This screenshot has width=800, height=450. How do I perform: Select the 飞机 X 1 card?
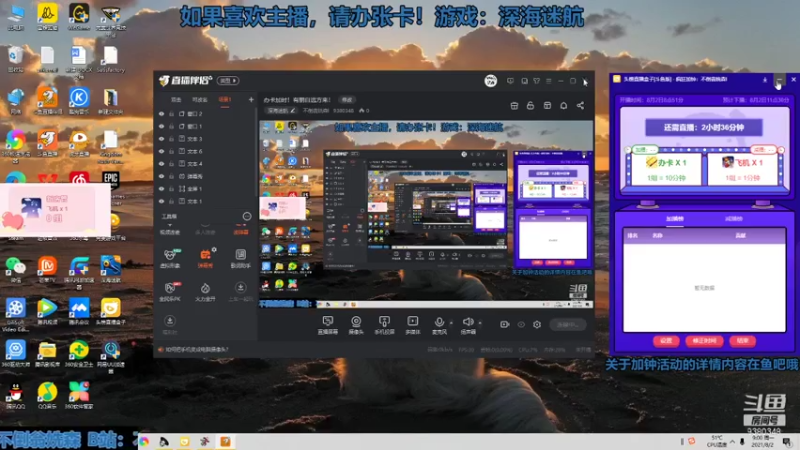[x=742, y=169]
